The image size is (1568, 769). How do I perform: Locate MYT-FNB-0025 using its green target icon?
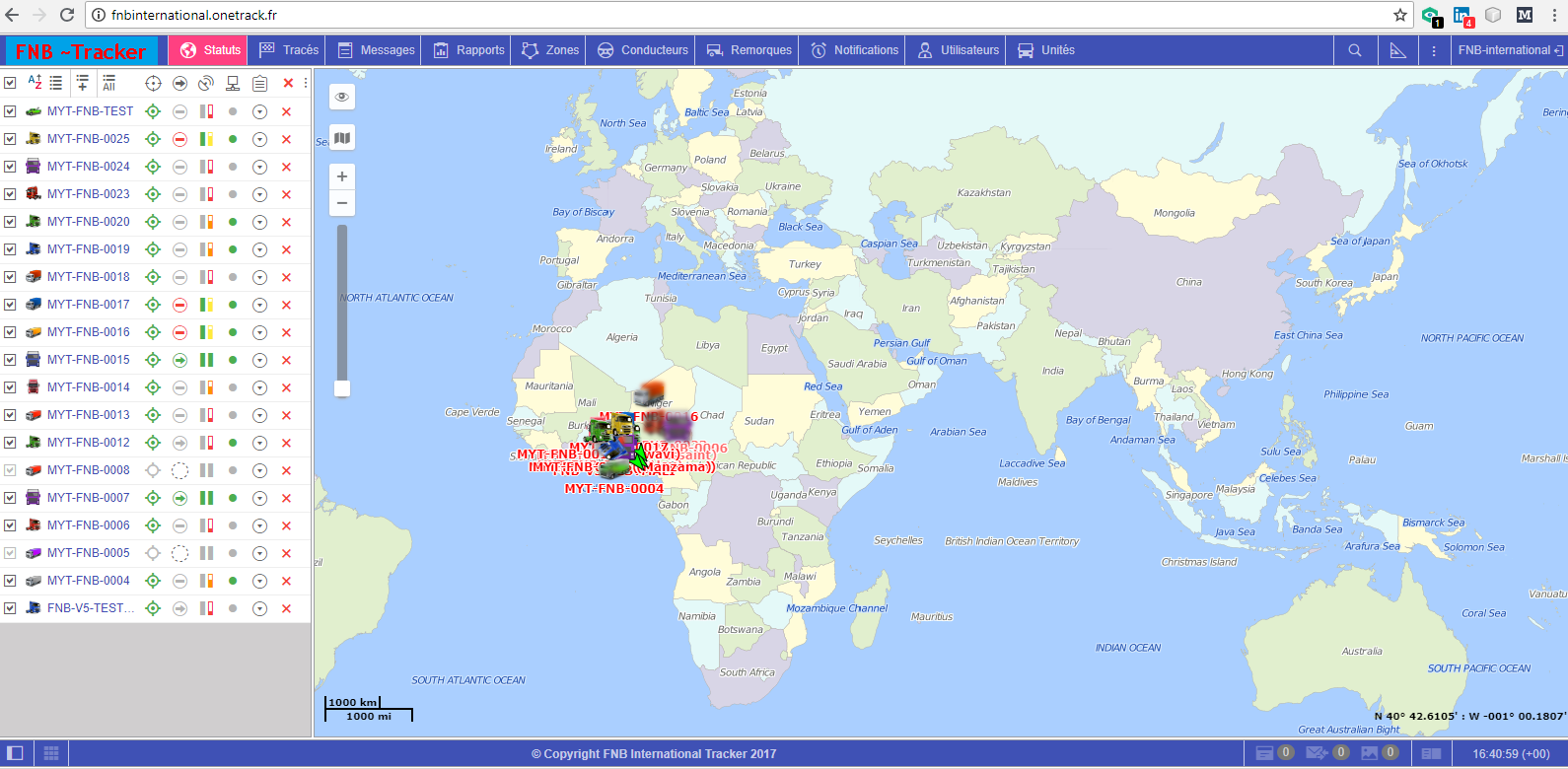tap(153, 139)
